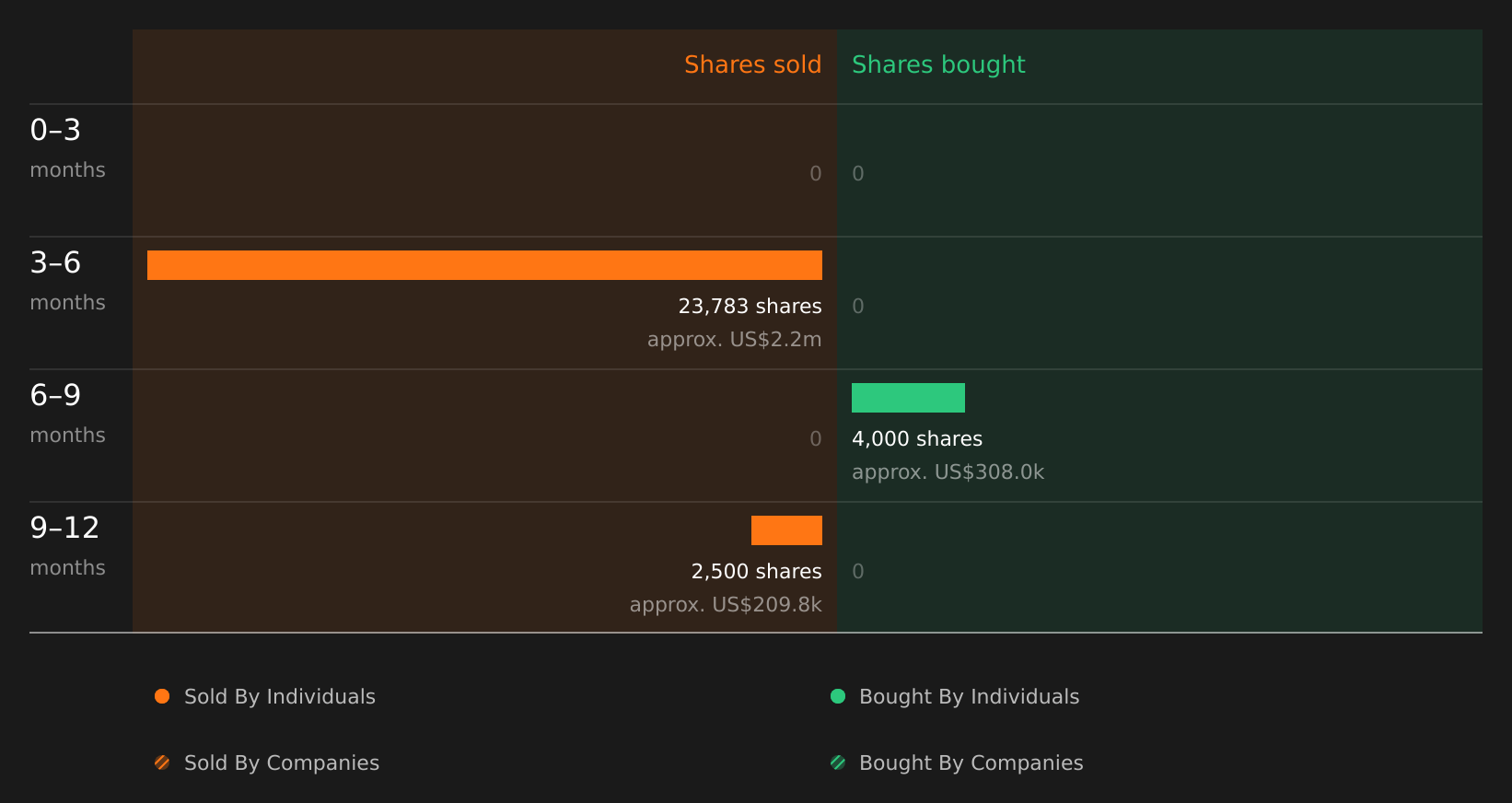1512x803 pixels.
Task: Click the green Bought By Individuals legend dot
Action: tap(838, 696)
